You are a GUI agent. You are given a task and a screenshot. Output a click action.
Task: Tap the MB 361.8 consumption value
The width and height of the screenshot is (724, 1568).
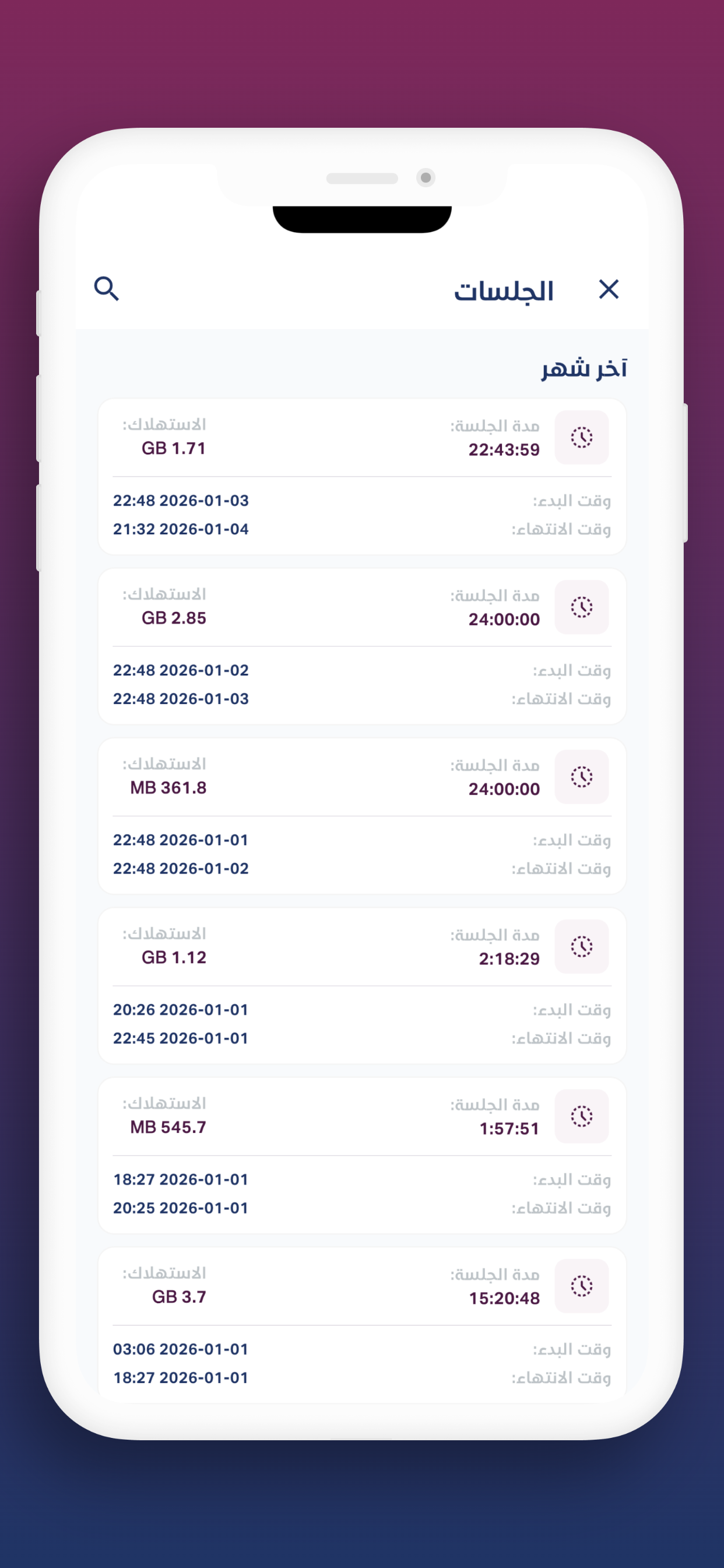point(168,788)
